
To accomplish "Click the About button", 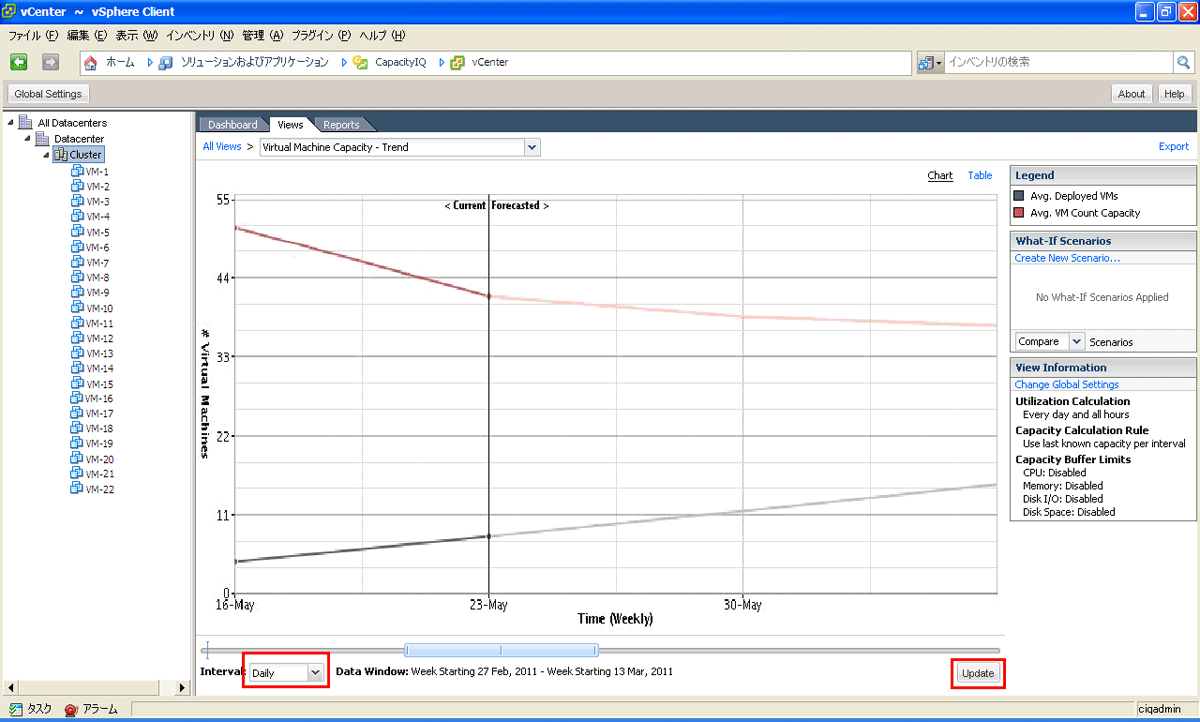I will [1132, 94].
